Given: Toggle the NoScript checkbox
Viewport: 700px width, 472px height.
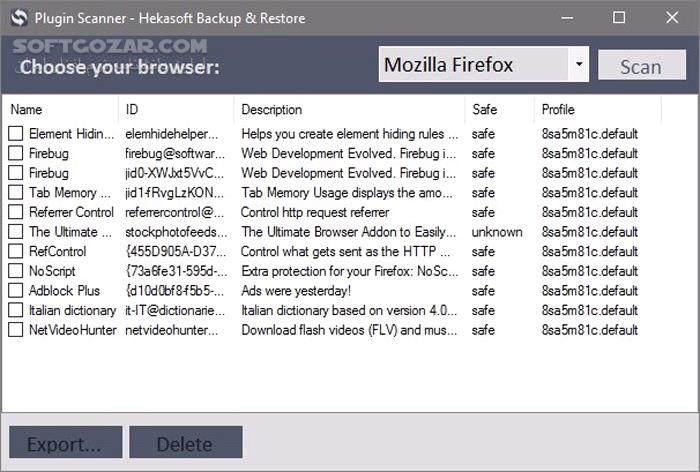Looking at the screenshot, I should coord(16,271).
